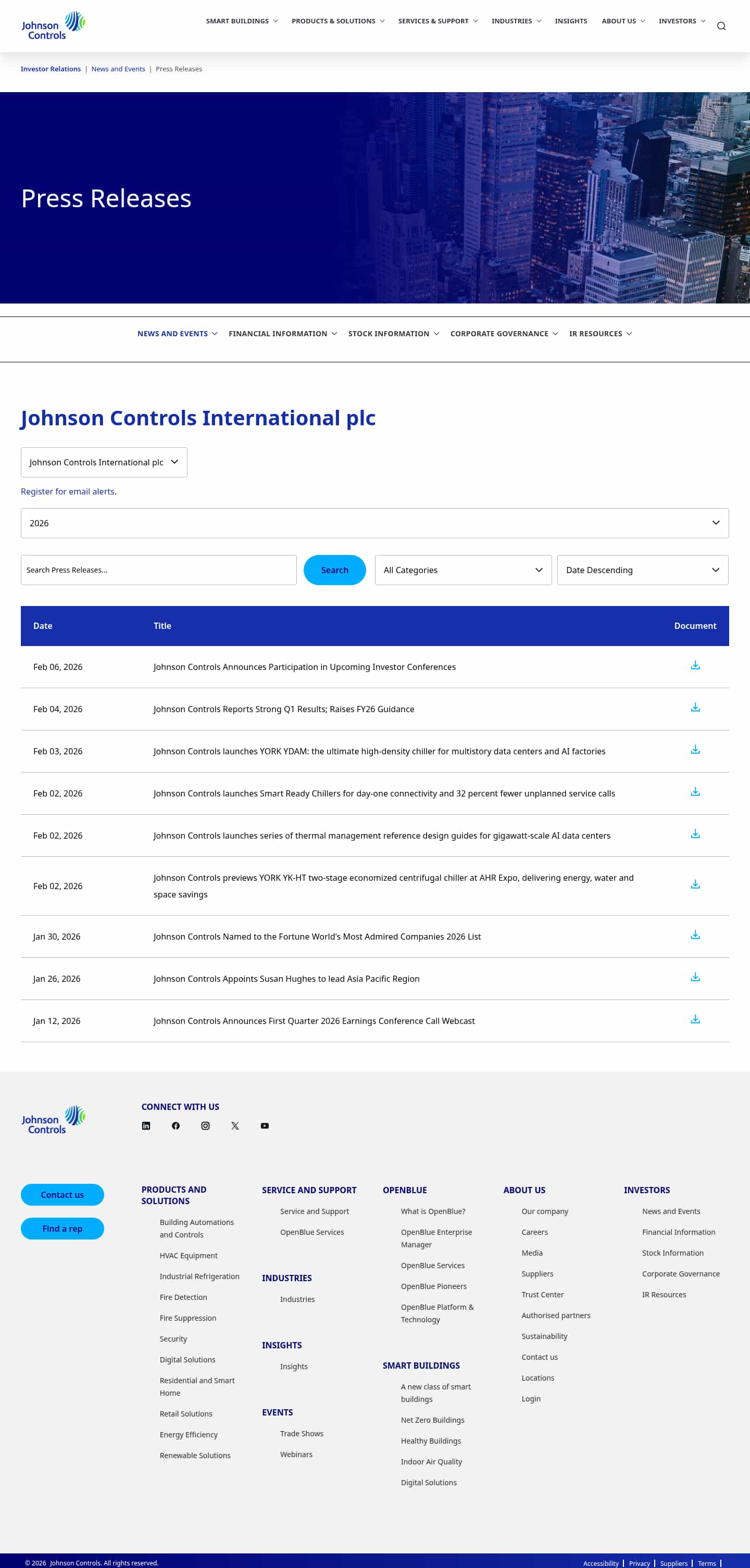Expand the Smart Buildings navigation menu
The width and height of the screenshot is (750, 1568).
tap(242, 21)
